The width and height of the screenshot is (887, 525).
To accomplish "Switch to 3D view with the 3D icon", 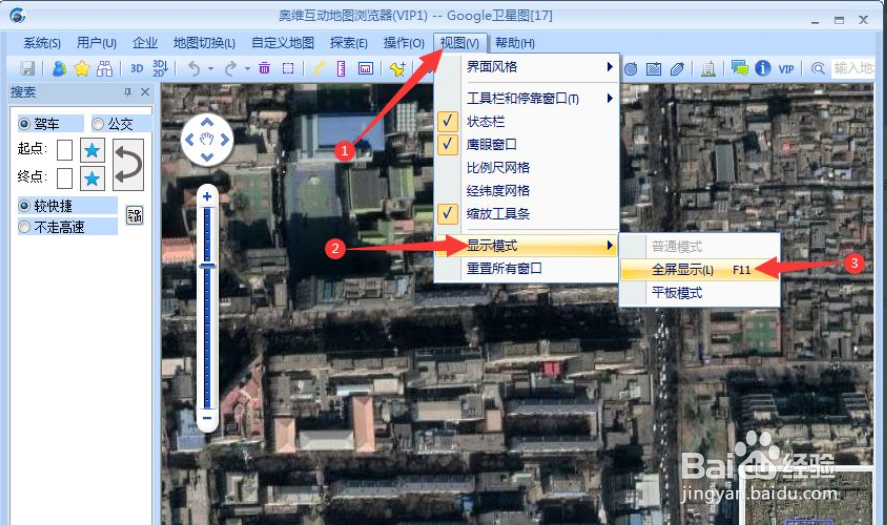I will tap(136, 68).
